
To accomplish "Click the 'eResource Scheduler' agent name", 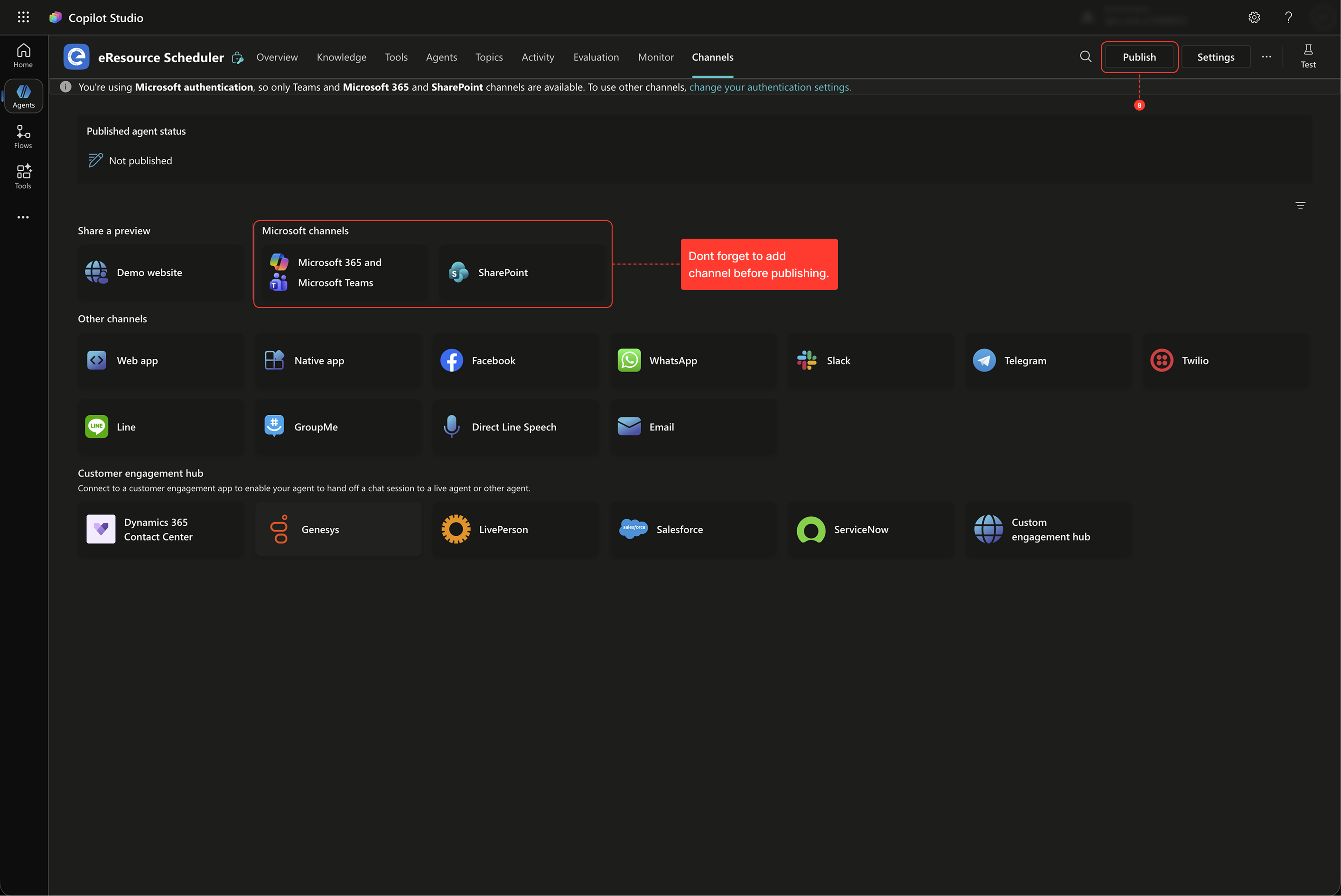I will click(161, 57).
